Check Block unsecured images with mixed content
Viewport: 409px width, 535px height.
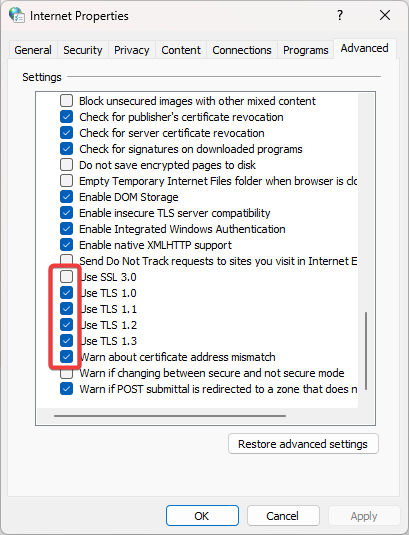[67, 101]
